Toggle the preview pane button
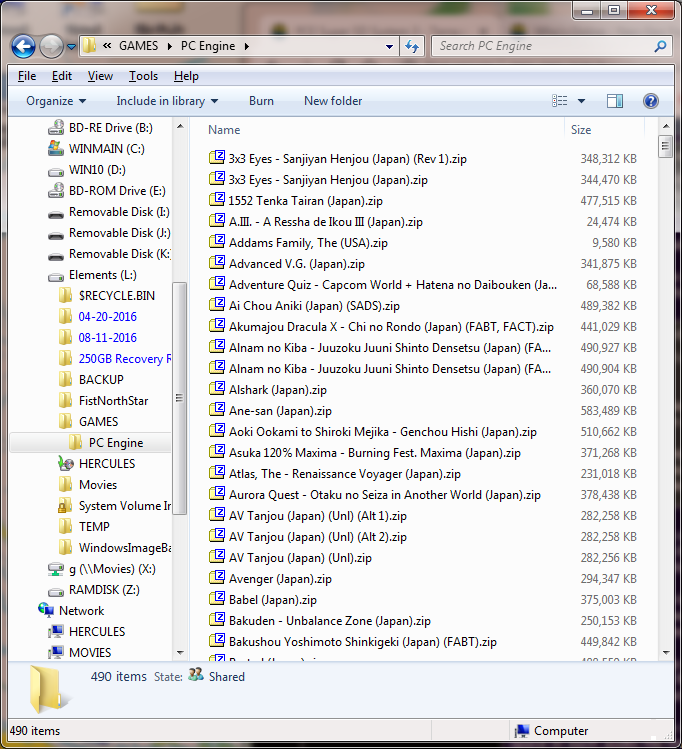Screen dimensions: 682x749 click(614, 101)
